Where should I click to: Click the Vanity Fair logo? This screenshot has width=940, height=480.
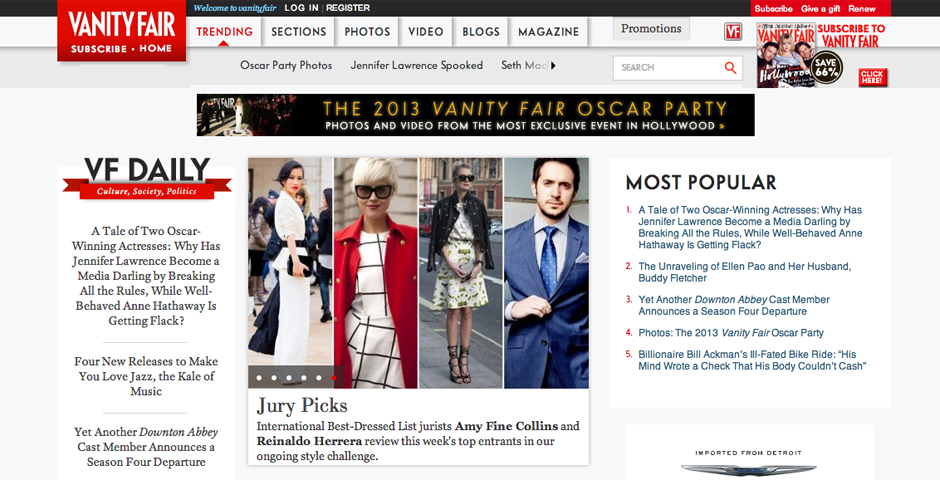[122, 24]
